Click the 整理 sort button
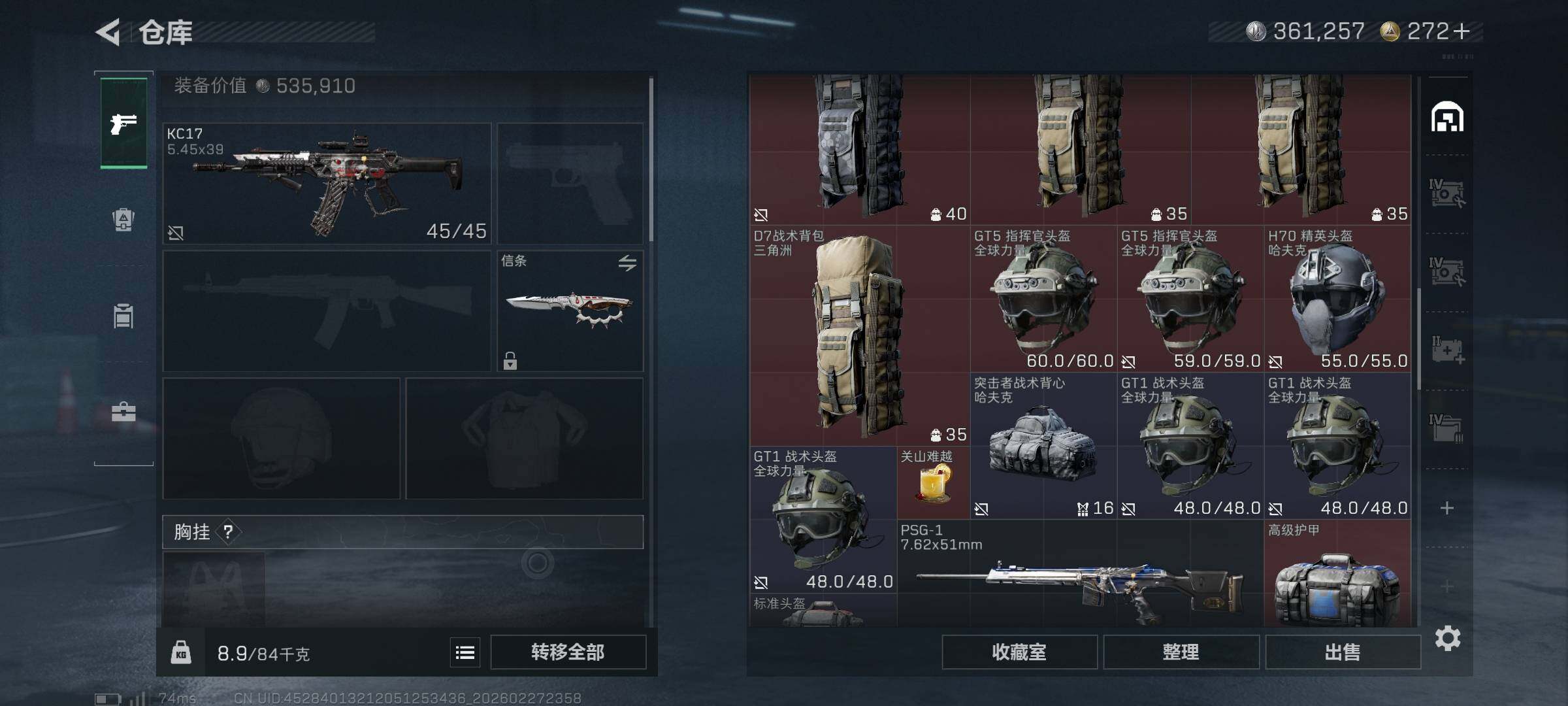Screen dimensions: 1568x706 pos(1181,652)
